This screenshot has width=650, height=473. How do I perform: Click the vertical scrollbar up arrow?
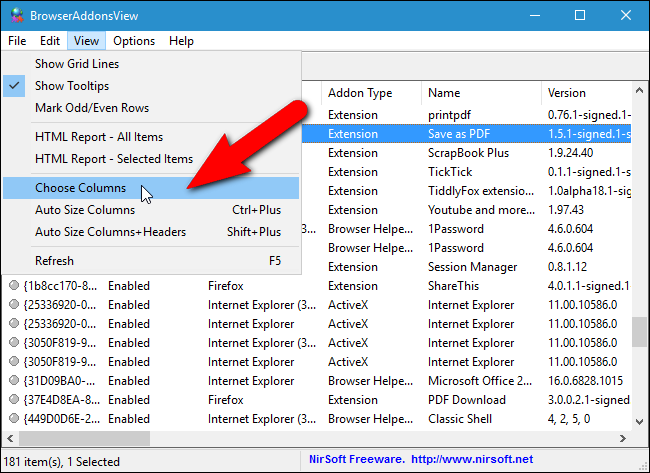pyautogui.click(x=639, y=90)
